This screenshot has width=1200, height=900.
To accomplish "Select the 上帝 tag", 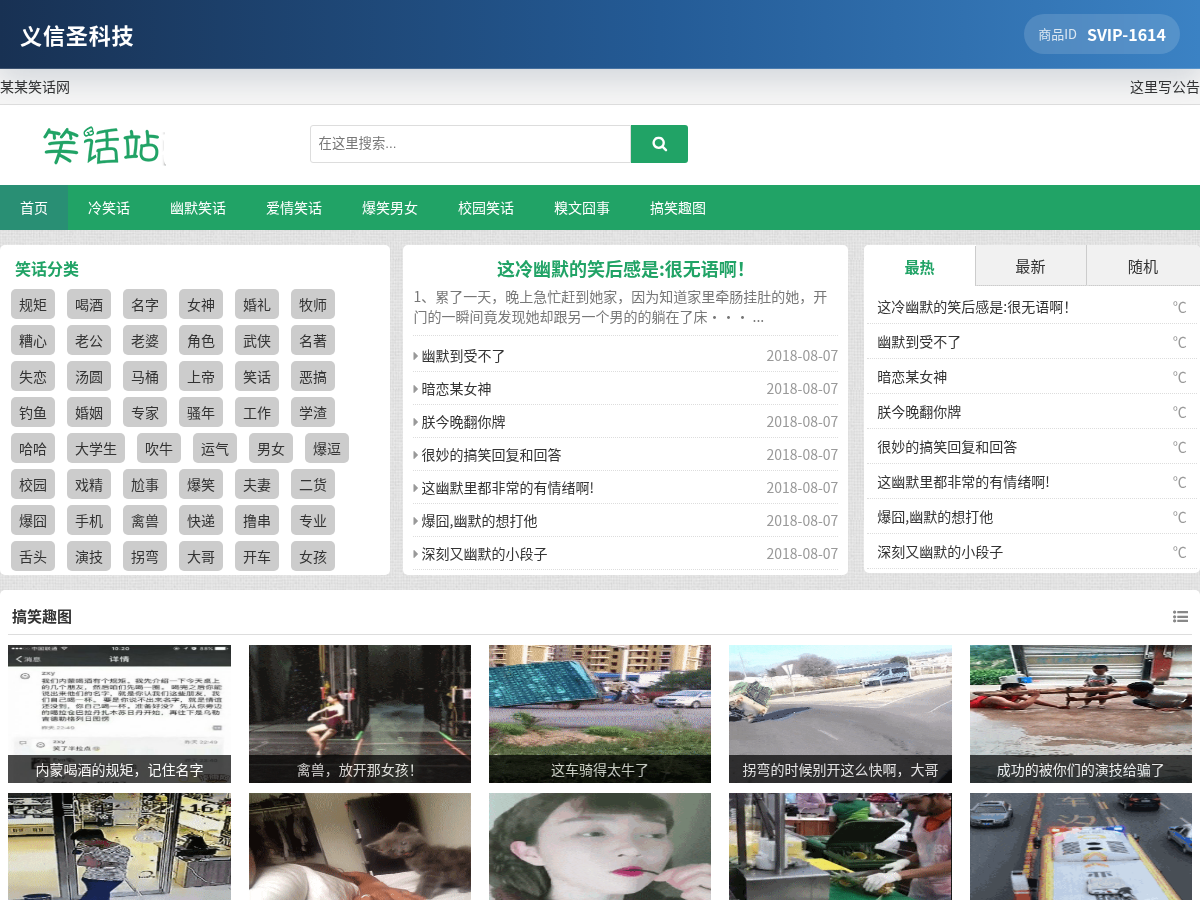I will 201,377.
